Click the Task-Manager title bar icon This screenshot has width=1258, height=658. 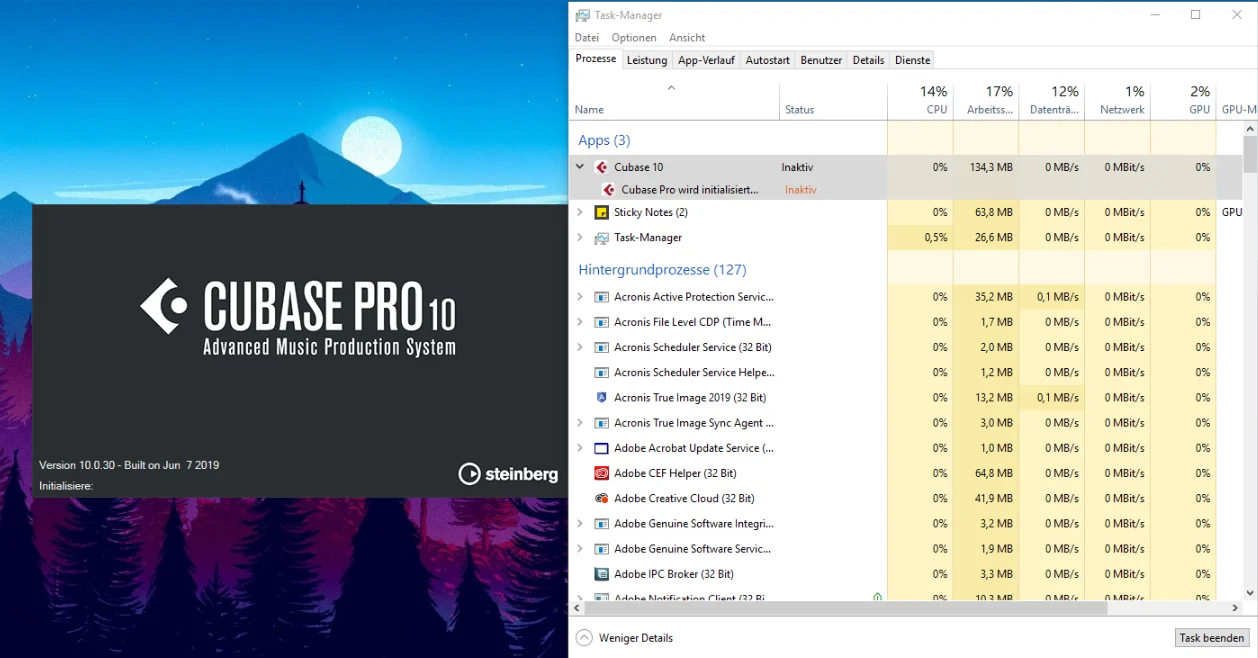(582, 15)
